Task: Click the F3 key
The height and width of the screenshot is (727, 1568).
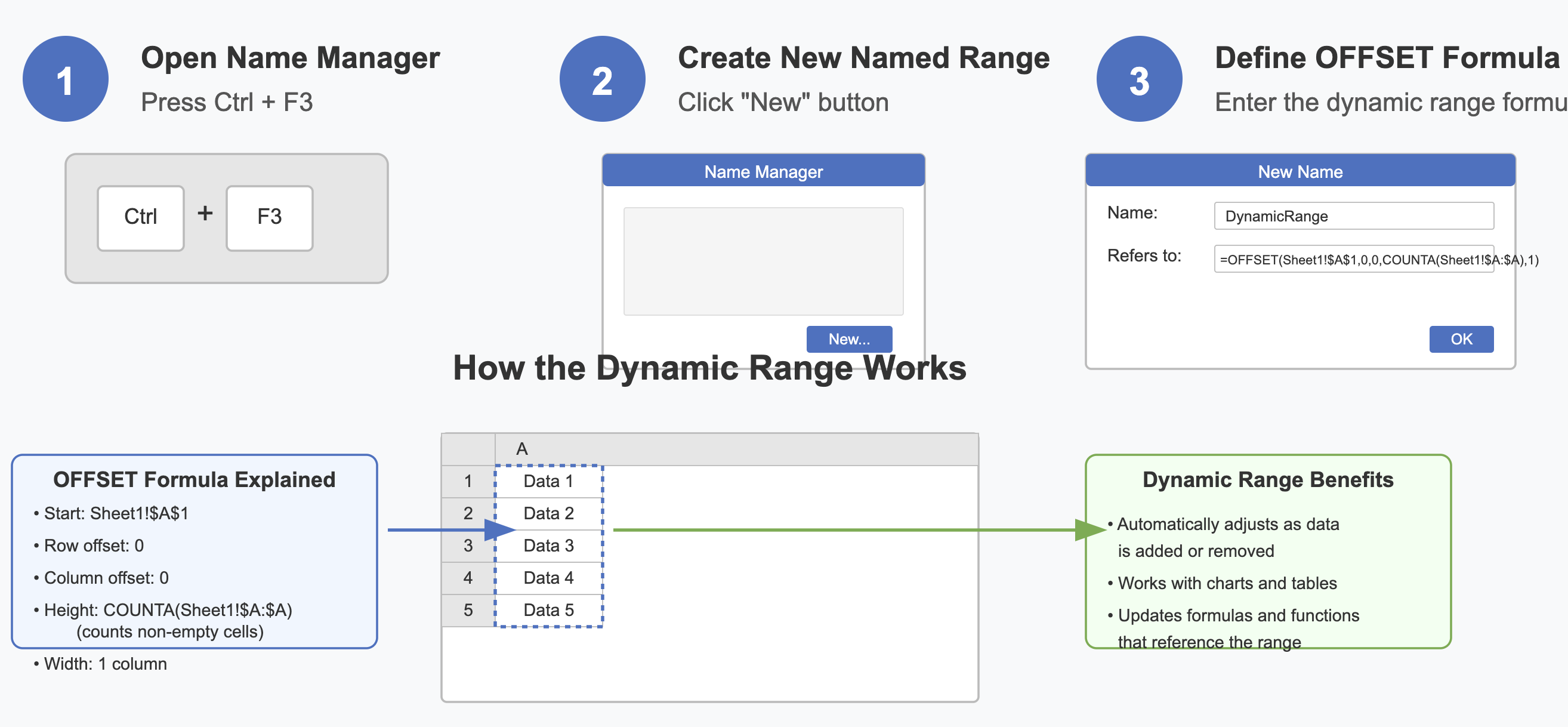Action: (x=270, y=218)
